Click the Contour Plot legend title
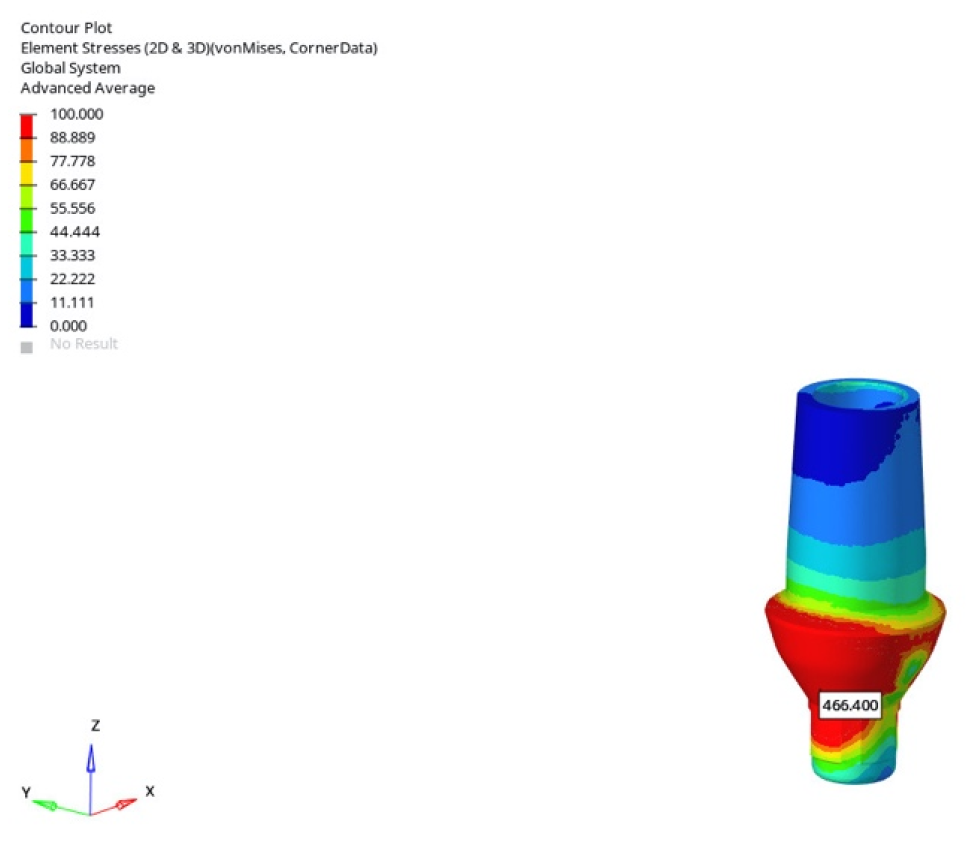This screenshot has width=971, height=848. point(66,28)
